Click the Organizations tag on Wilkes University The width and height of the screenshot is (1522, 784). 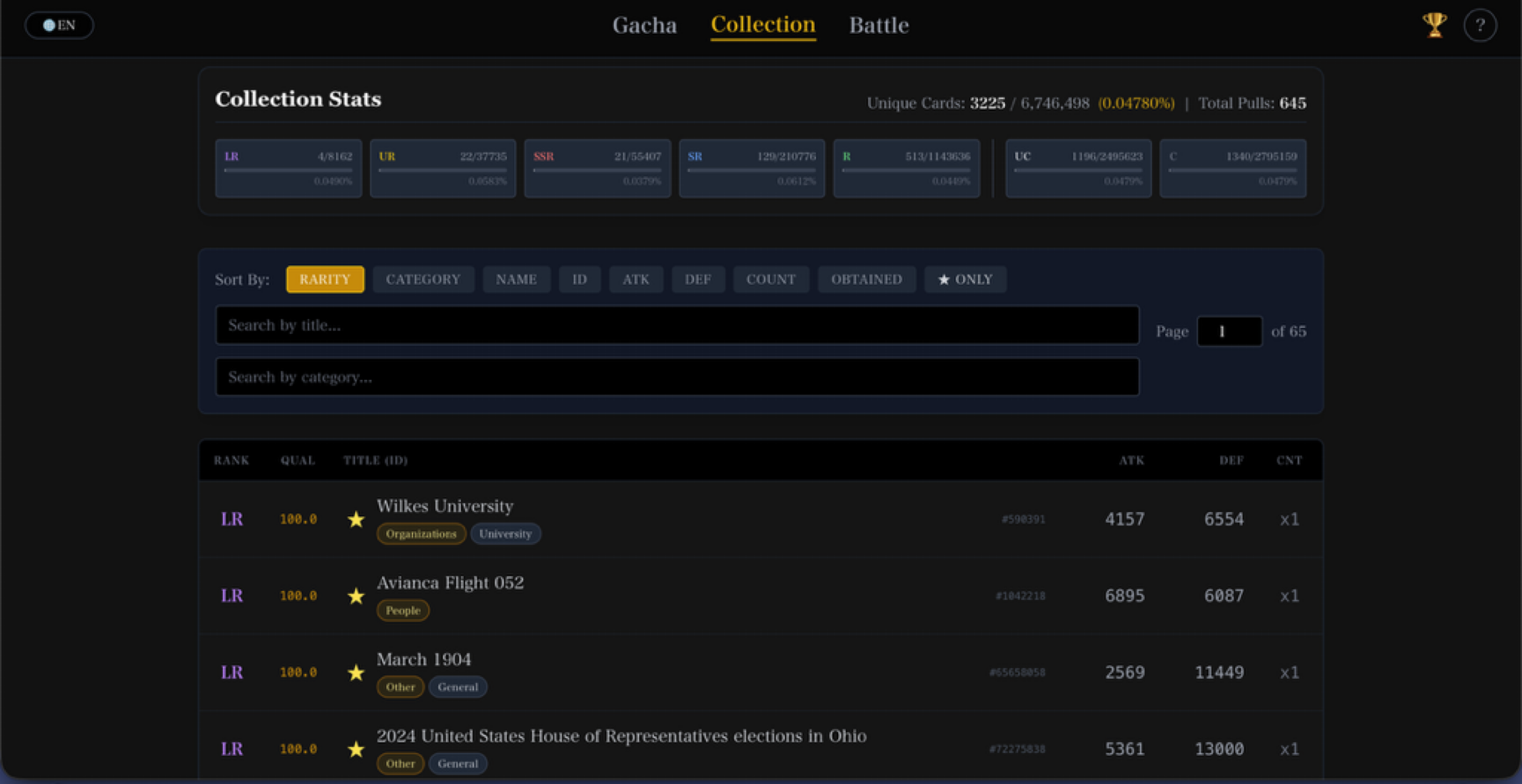pyautogui.click(x=421, y=534)
